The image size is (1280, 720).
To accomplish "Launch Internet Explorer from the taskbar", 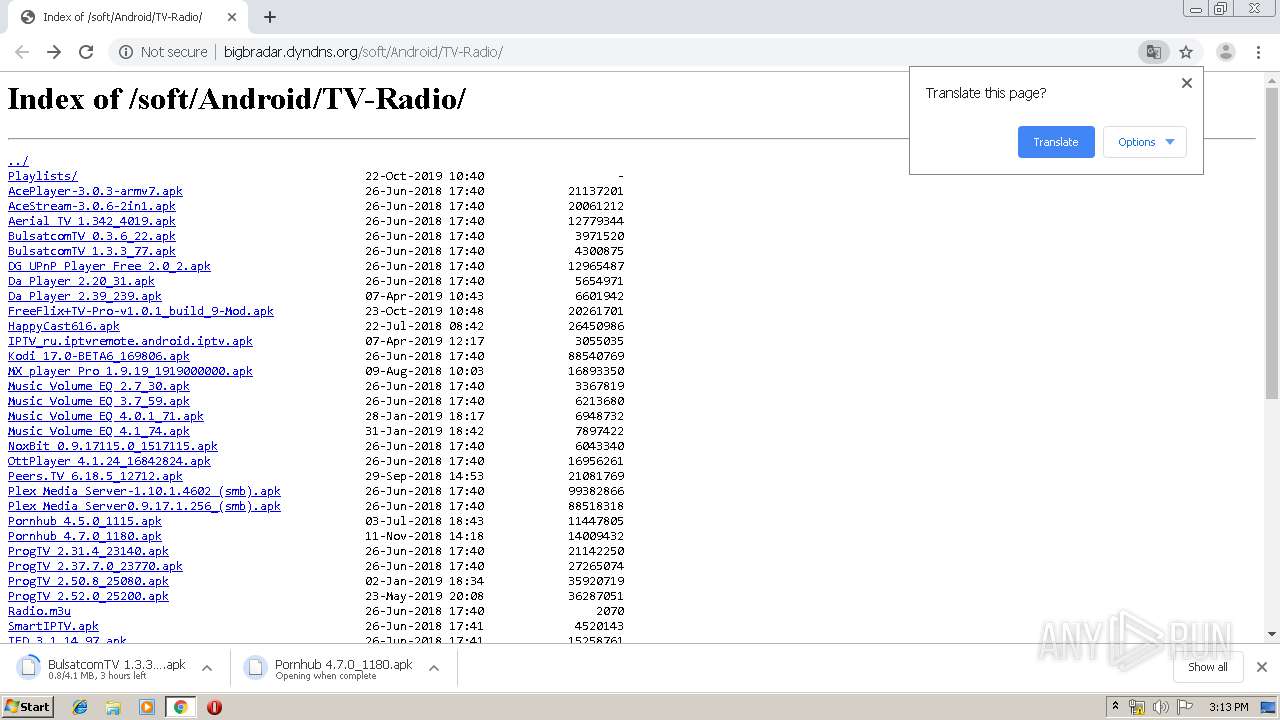I will 80,707.
